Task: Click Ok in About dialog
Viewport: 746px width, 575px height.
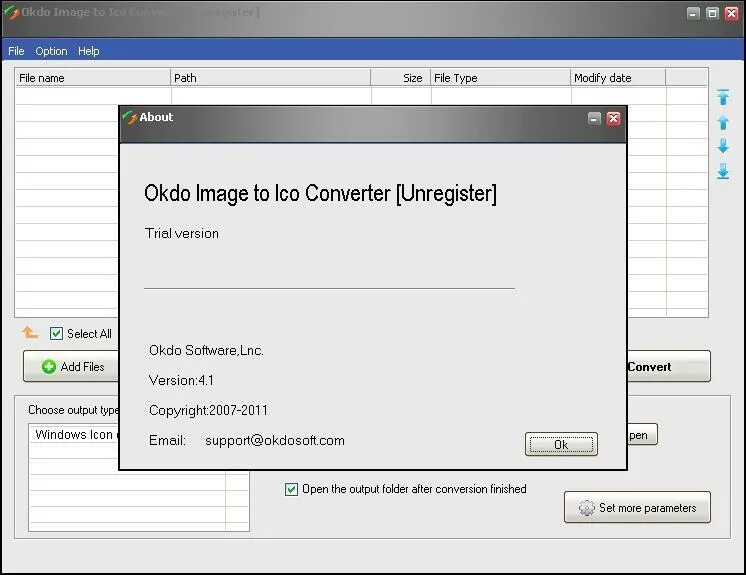Action: [561, 444]
